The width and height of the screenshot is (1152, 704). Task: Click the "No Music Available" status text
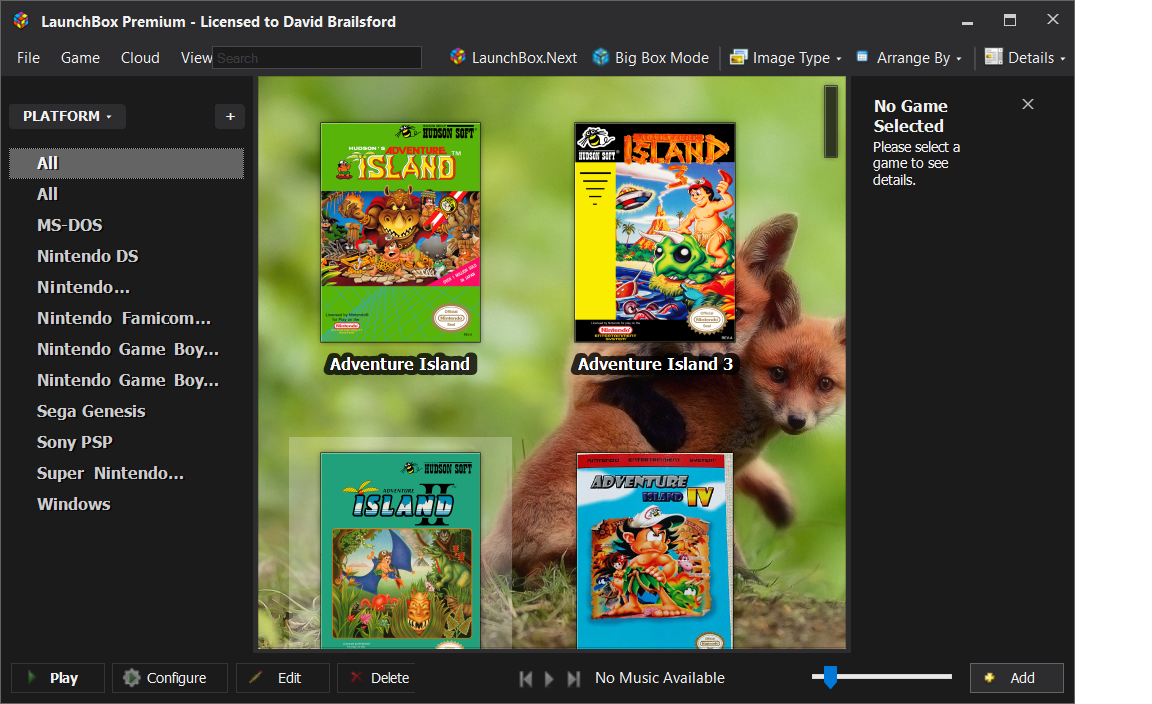point(660,678)
